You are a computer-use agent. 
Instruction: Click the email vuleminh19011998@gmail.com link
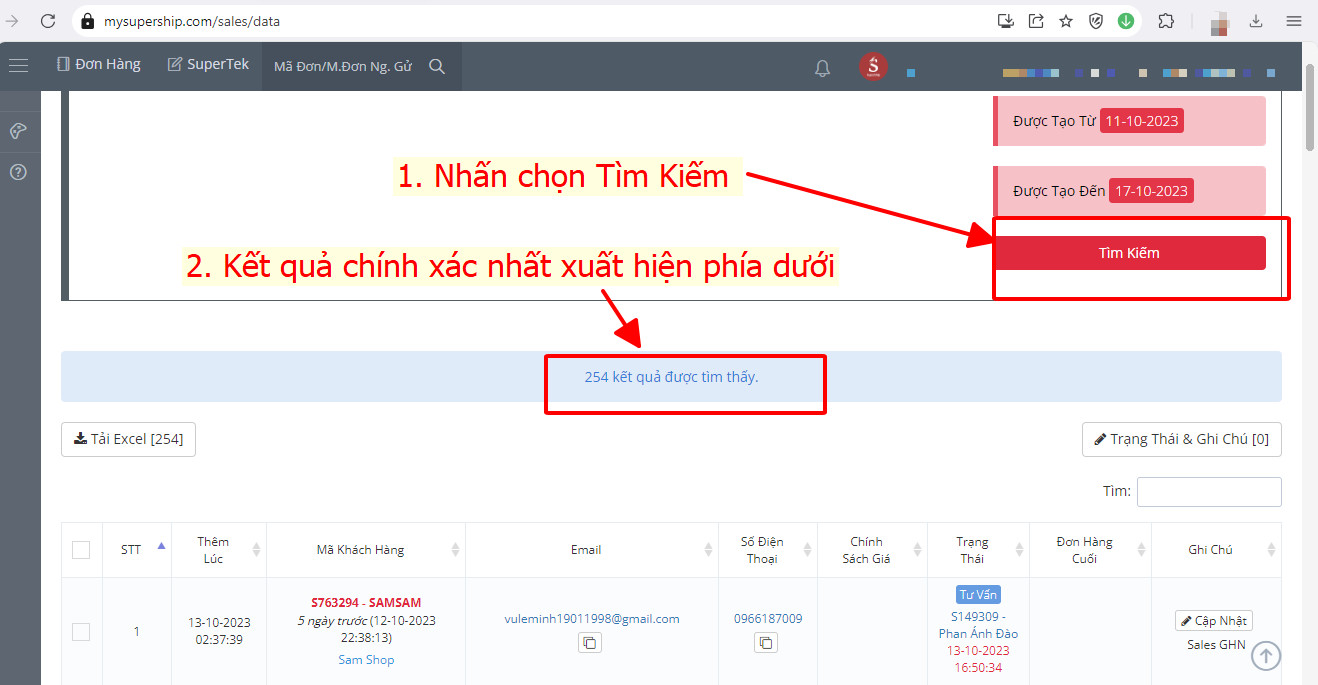tap(592, 619)
